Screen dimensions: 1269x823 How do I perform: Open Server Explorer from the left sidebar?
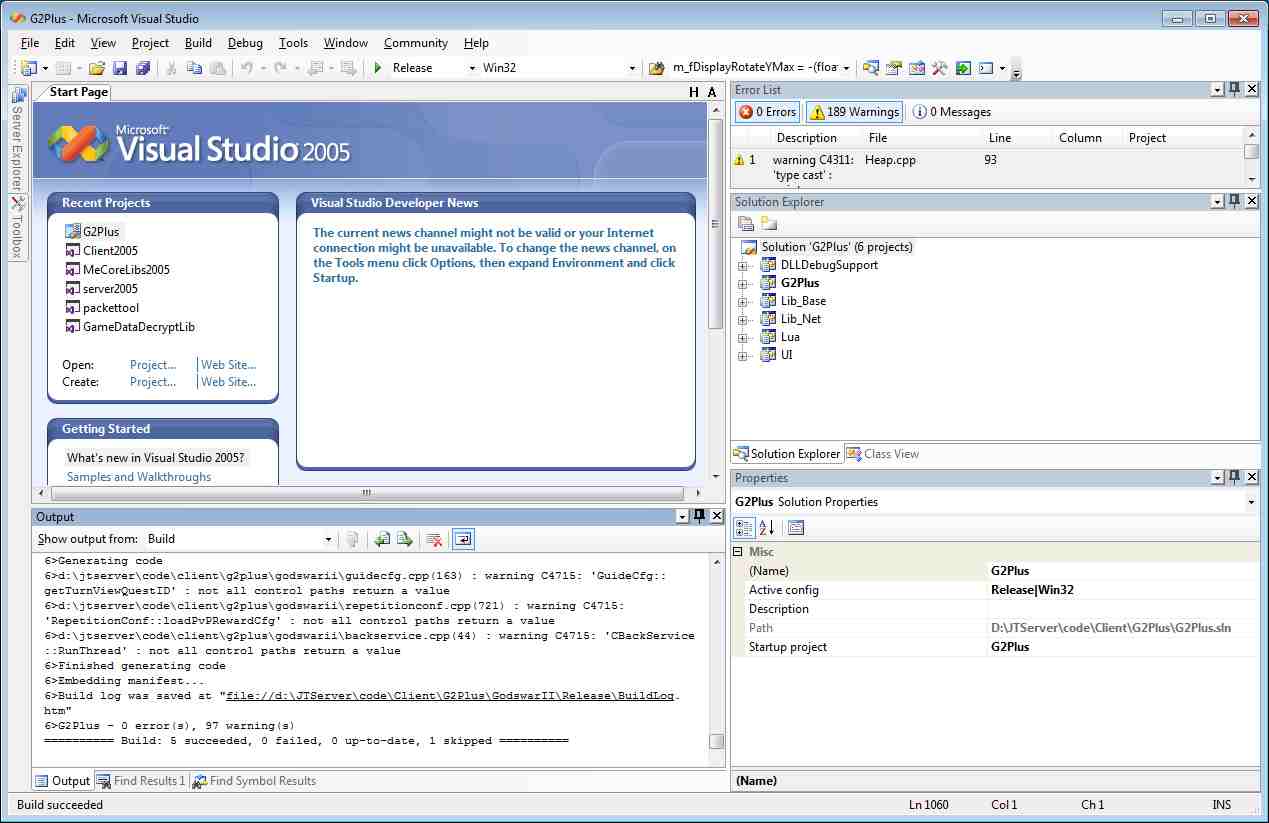(18, 140)
